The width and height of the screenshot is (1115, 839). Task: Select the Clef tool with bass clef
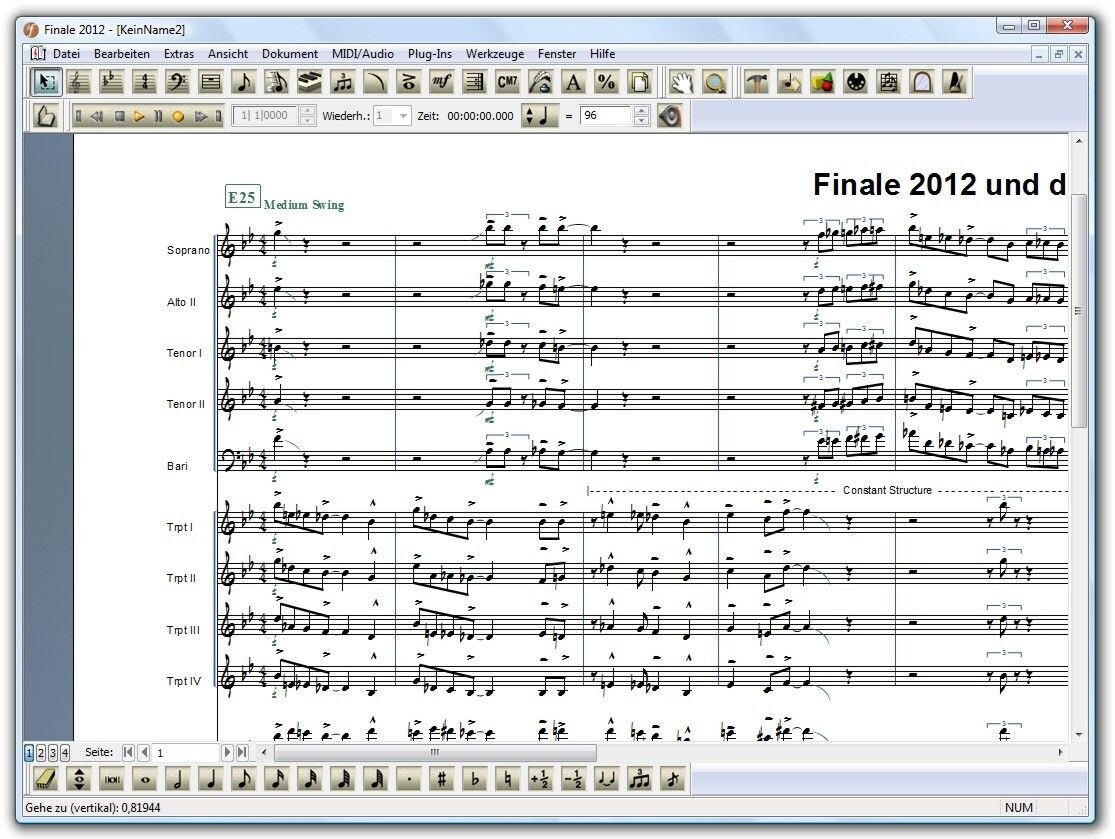click(177, 82)
